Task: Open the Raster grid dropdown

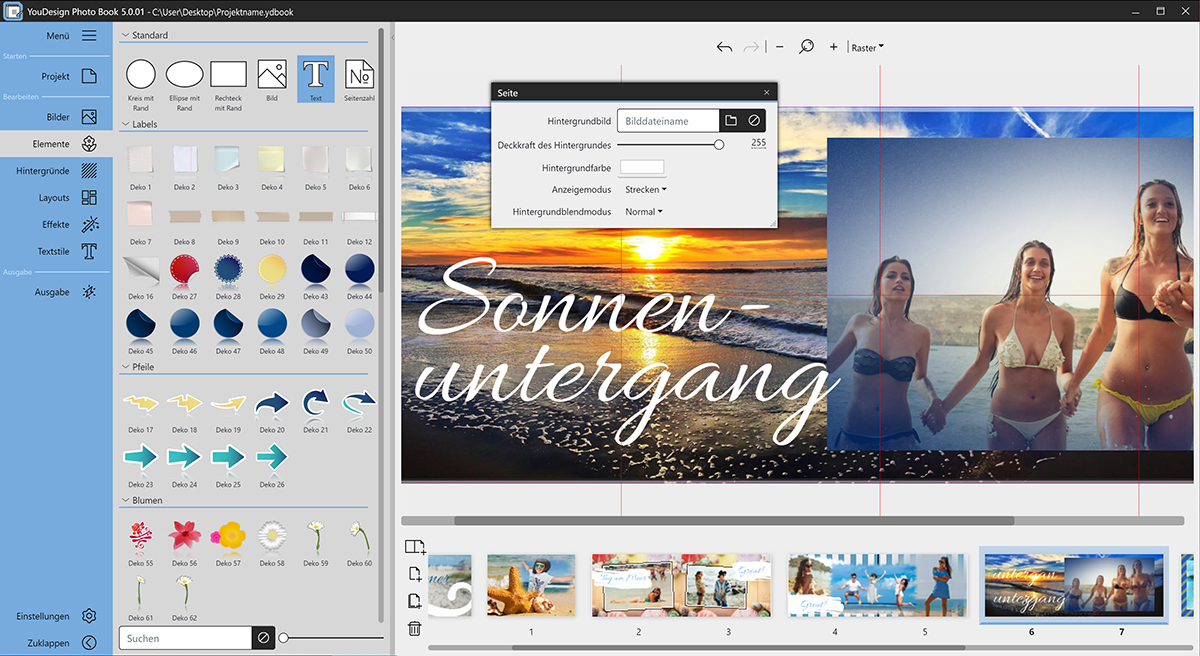Action: (867, 47)
